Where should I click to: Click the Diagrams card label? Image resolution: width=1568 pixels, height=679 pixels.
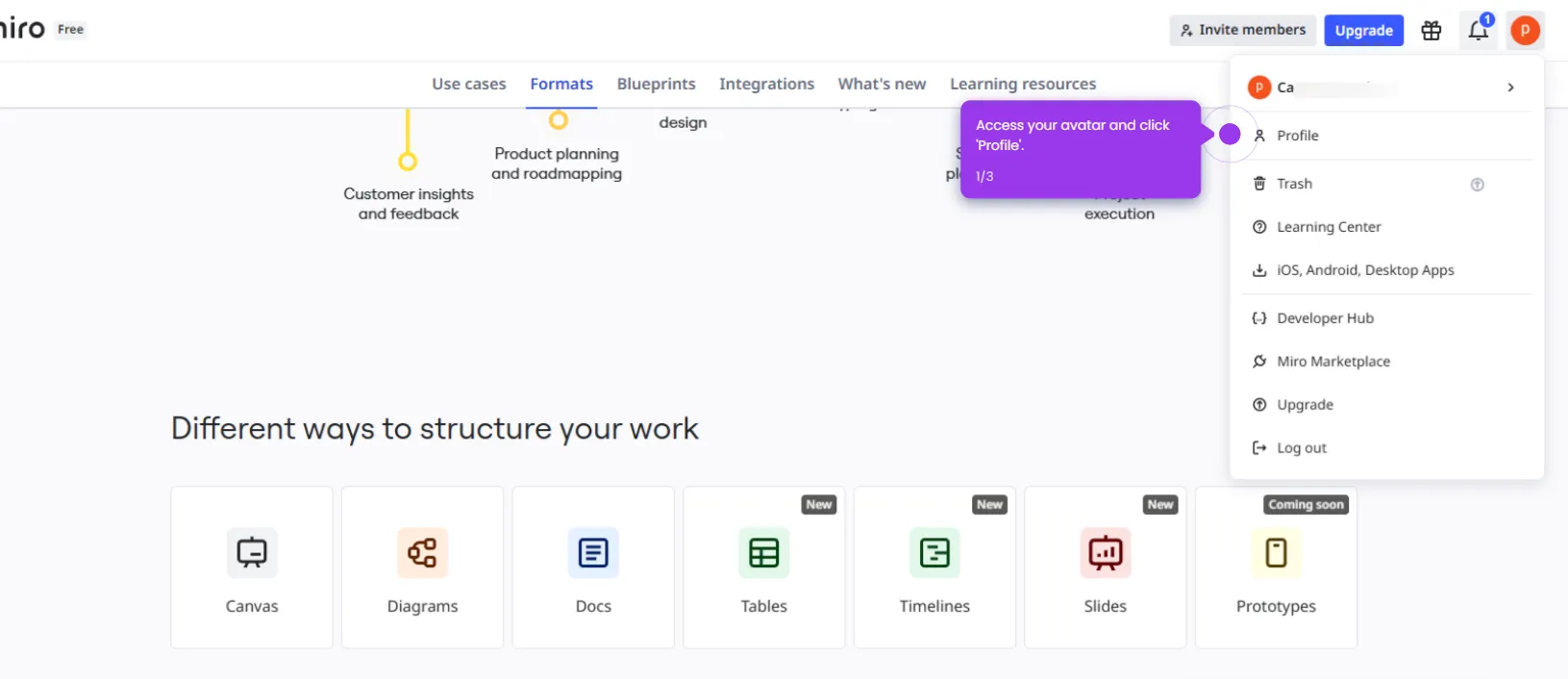click(x=423, y=607)
